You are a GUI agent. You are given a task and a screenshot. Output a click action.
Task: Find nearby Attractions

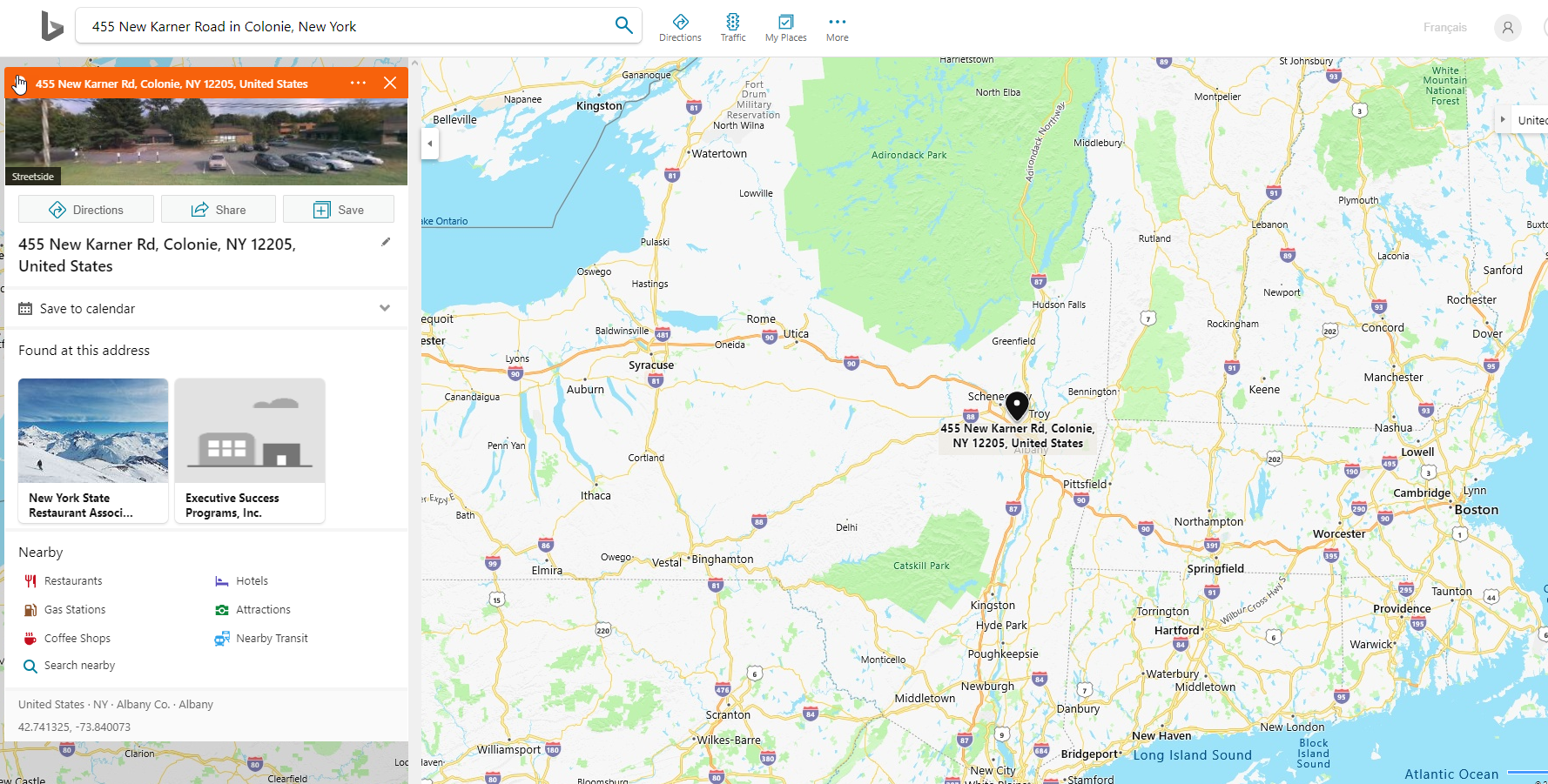coord(263,610)
